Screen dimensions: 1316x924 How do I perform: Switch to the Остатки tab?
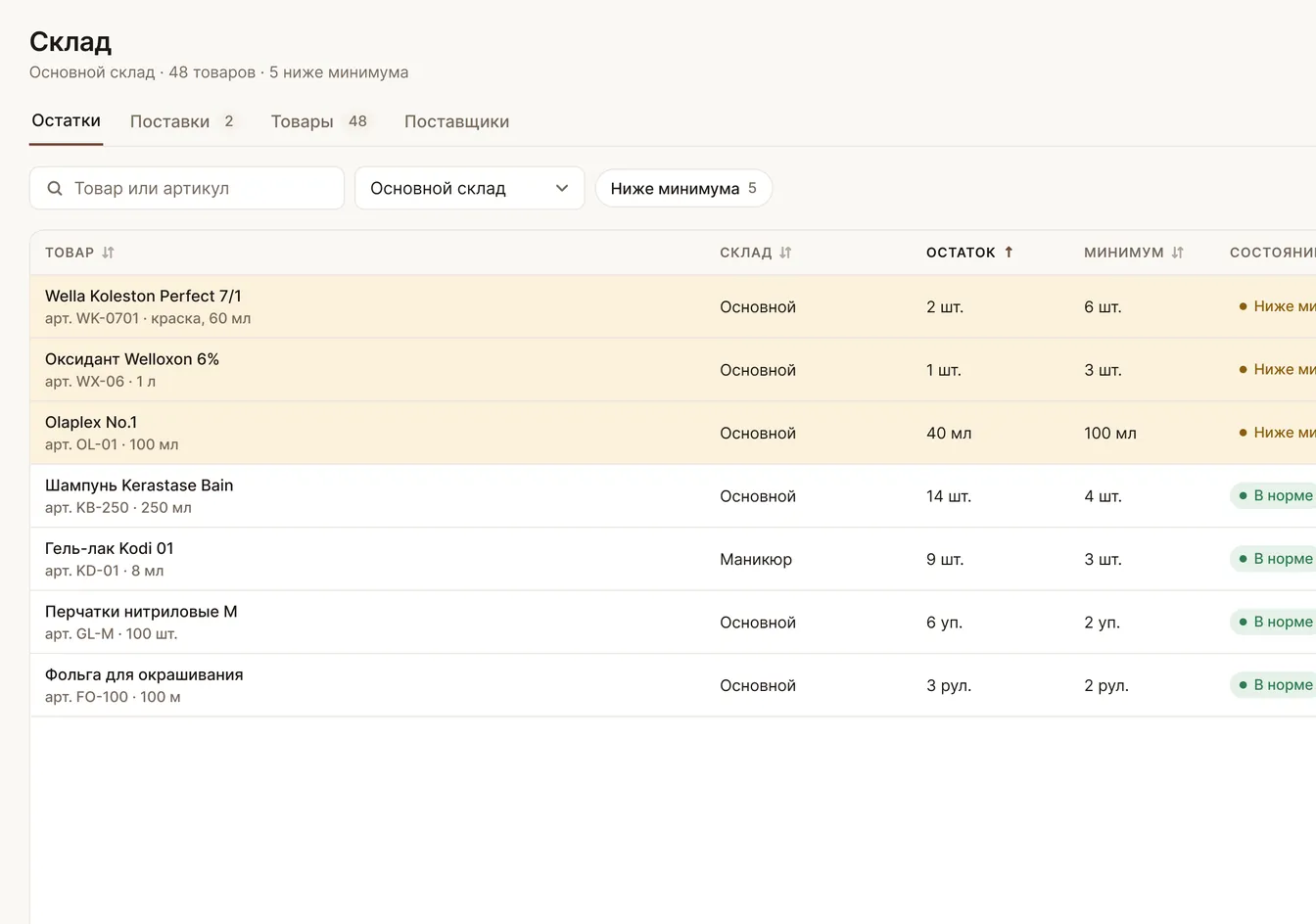[66, 120]
